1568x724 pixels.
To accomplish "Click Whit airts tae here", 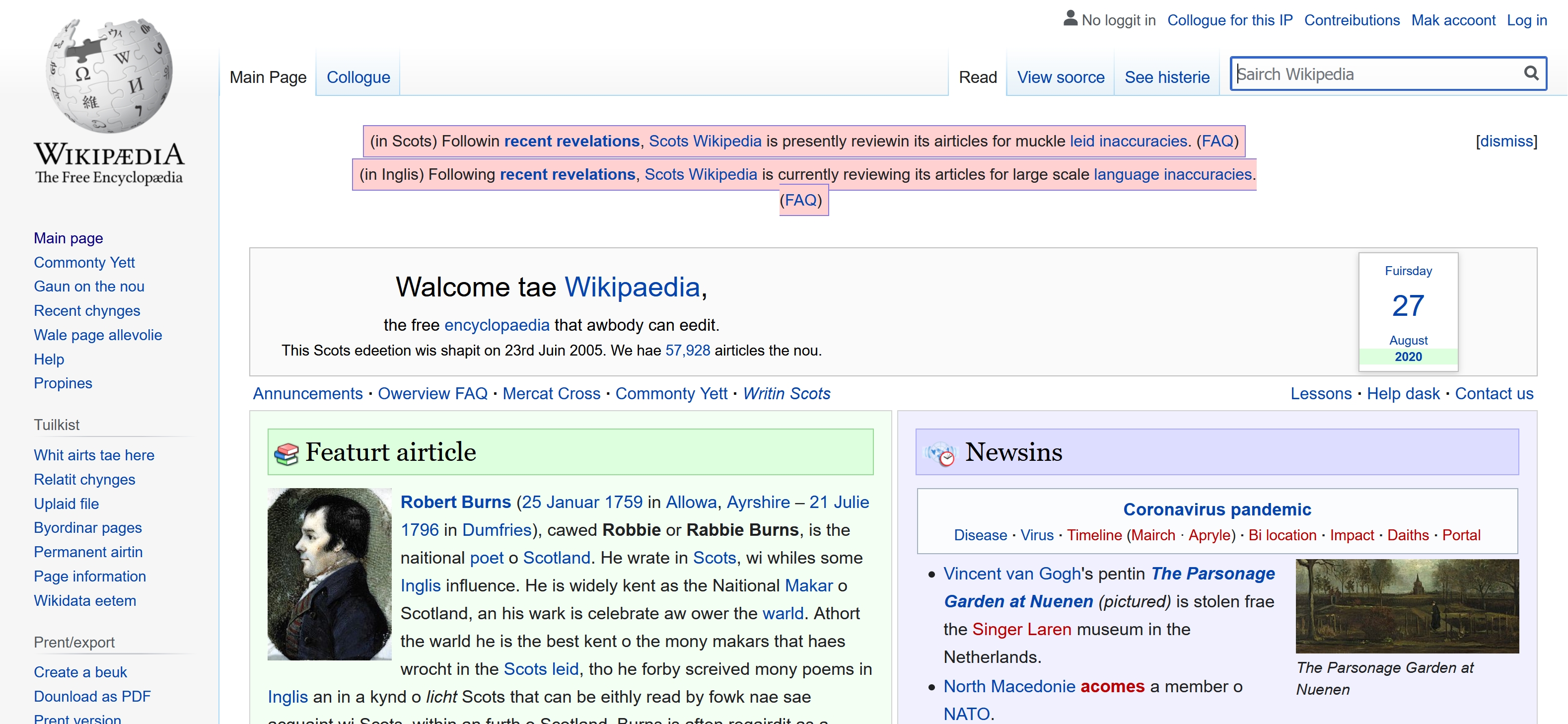I will [x=94, y=455].
